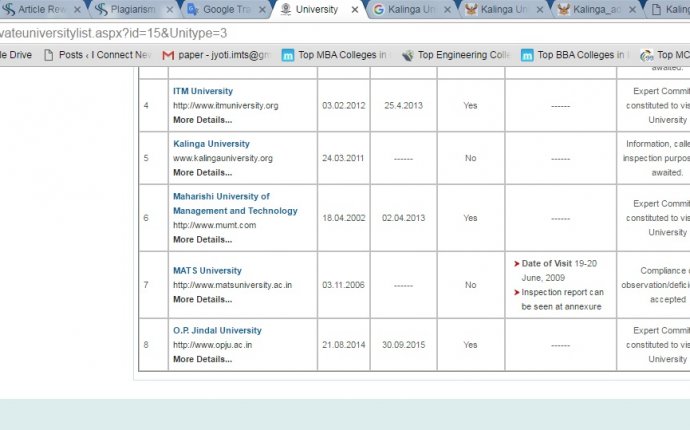Click the http://www.opju.ac.in text
This screenshot has height=430, width=690.
[x=213, y=345]
